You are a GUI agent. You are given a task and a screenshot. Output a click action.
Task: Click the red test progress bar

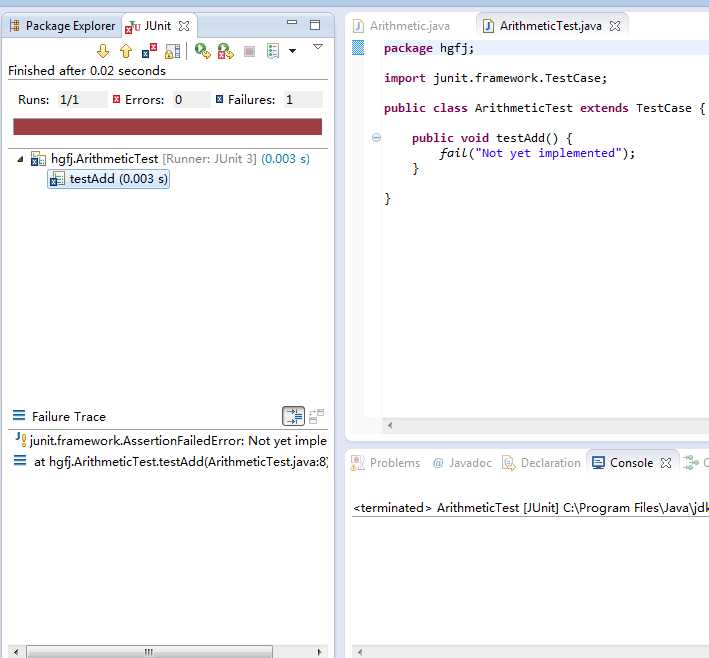167,127
